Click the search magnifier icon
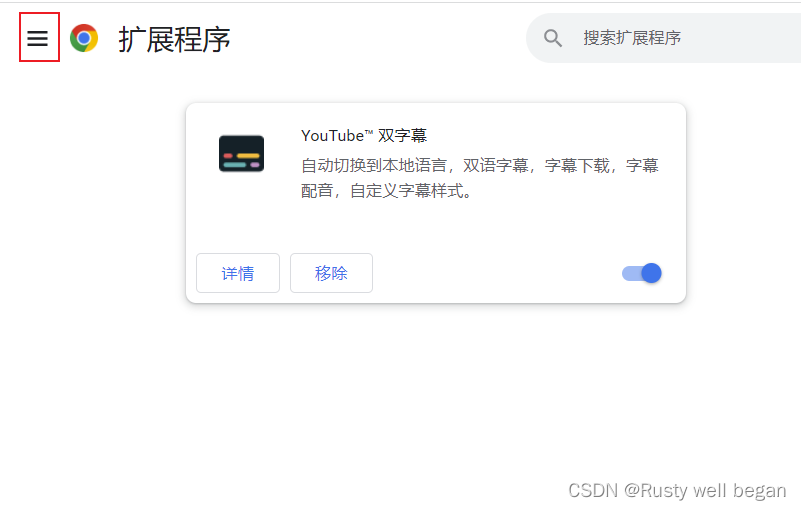The image size is (801, 510). 553,38
